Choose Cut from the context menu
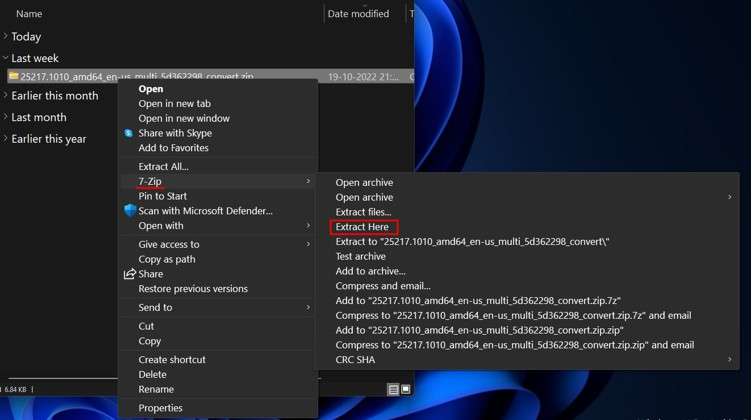 pos(146,326)
